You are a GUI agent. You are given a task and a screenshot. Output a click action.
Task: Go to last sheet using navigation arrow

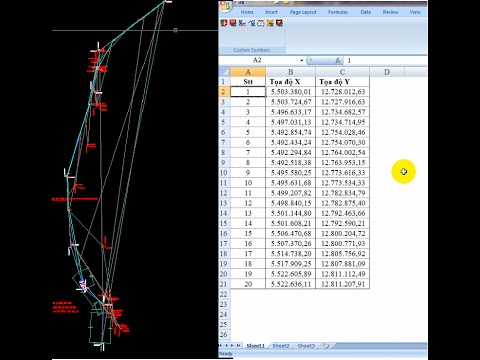(x=238, y=346)
